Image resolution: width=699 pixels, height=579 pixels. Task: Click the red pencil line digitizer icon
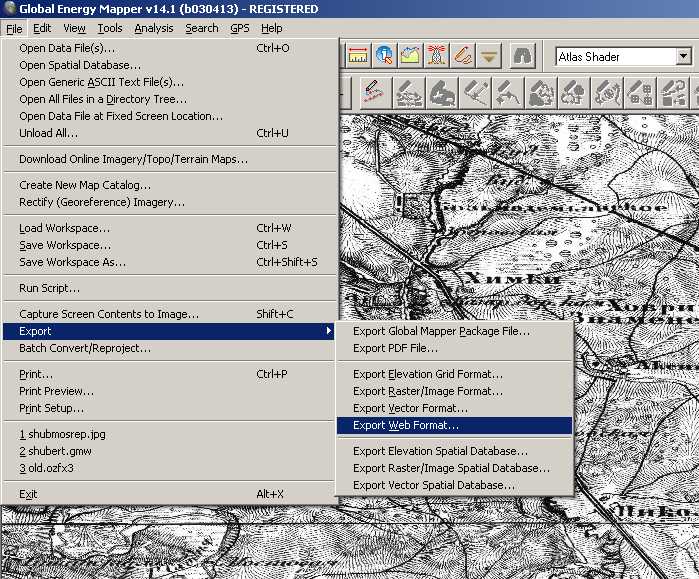(375, 93)
